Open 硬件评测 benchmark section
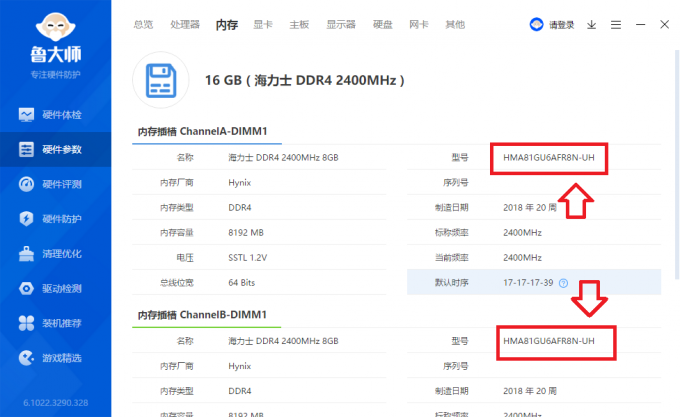Viewport: 680px width, 417px height. (56, 184)
